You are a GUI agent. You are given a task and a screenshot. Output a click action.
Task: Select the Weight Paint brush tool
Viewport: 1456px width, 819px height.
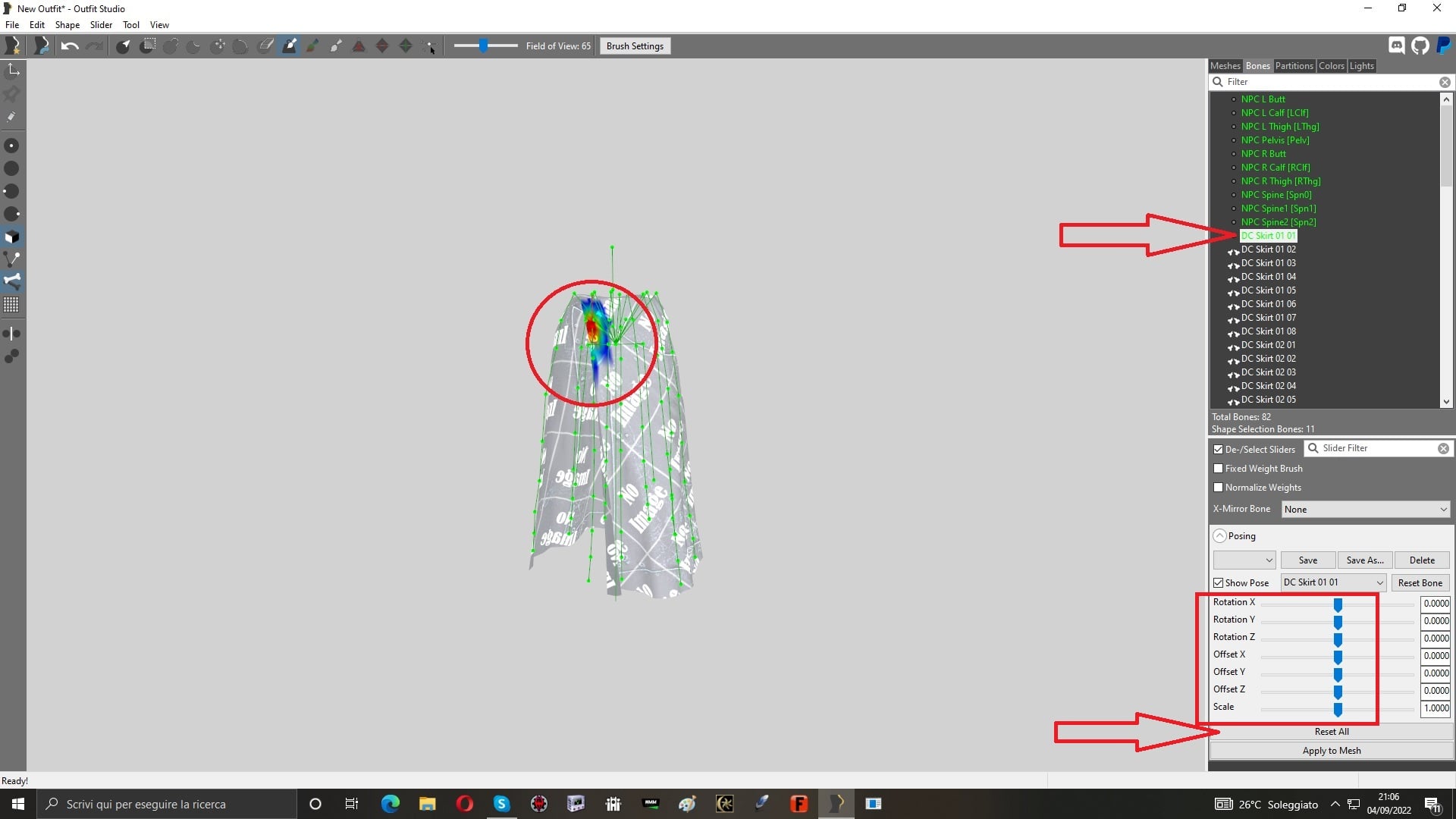click(x=289, y=46)
